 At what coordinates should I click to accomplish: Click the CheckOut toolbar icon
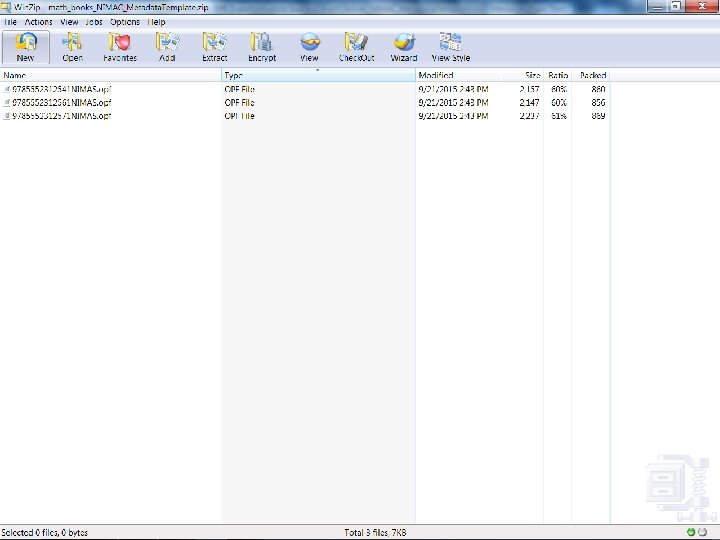357,47
